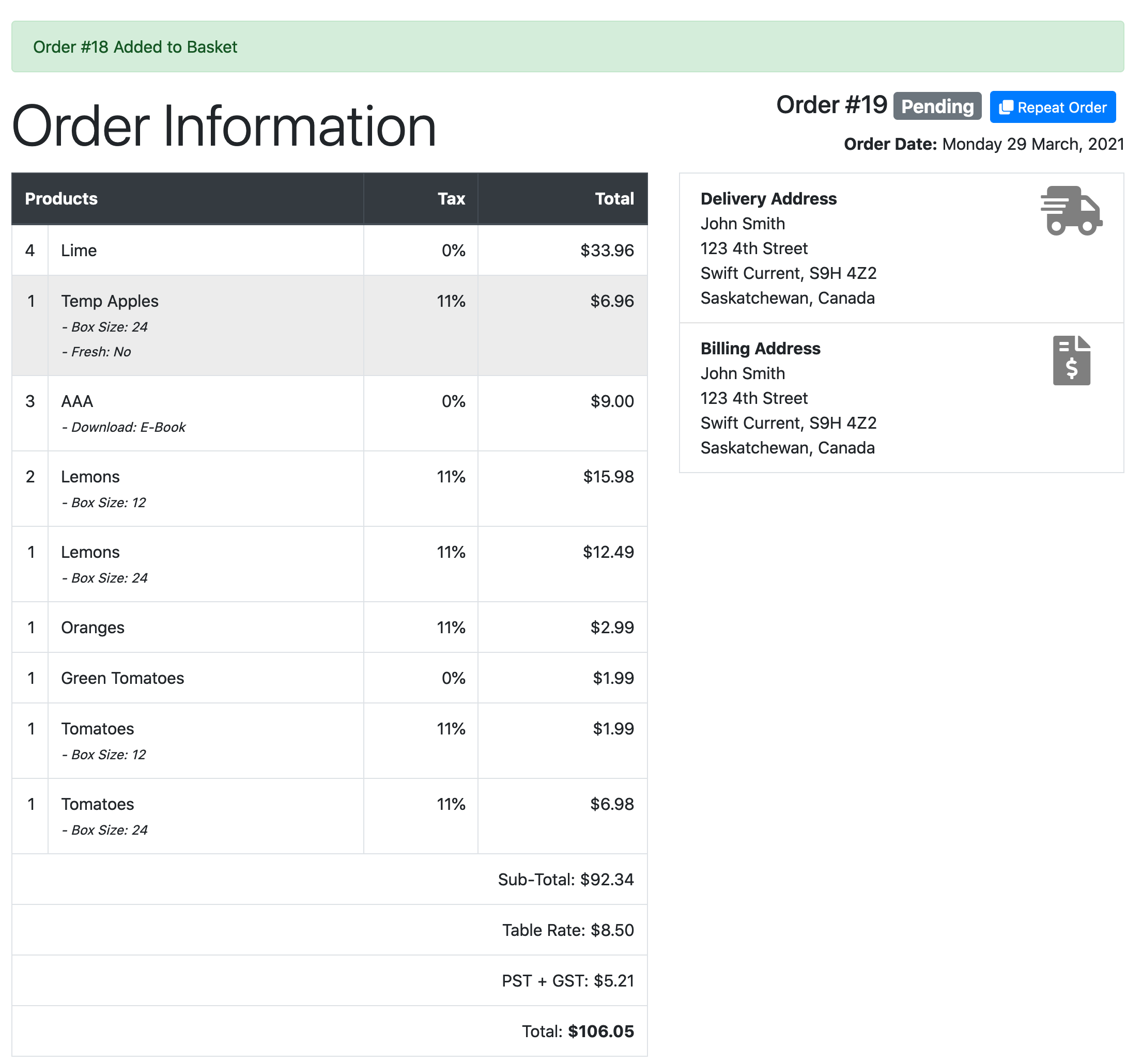The image size is (1142, 1064).
Task: Click the Delivery Address heading
Action: pyautogui.click(x=768, y=199)
